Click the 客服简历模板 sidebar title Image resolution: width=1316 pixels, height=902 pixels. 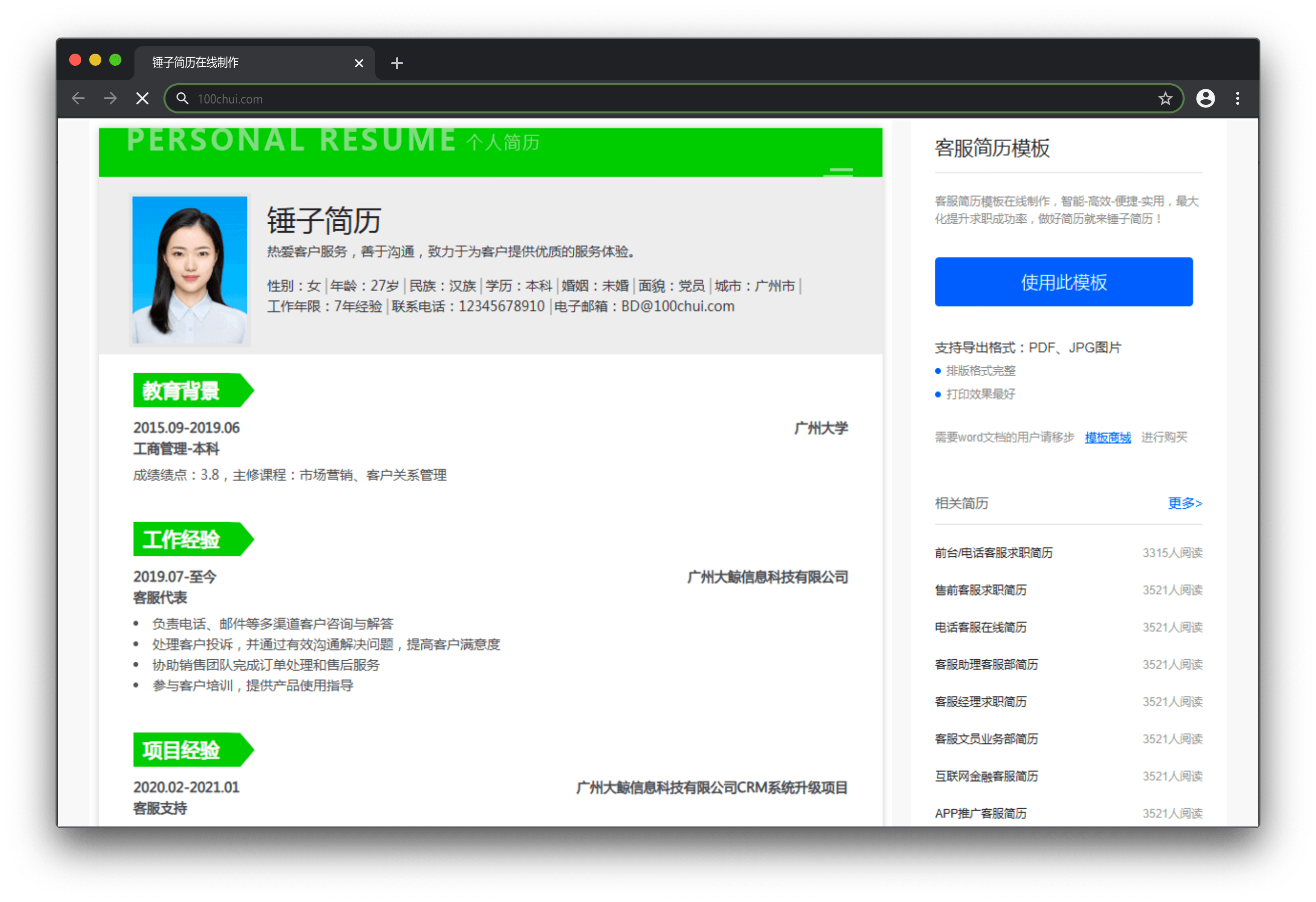pos(992,148)
